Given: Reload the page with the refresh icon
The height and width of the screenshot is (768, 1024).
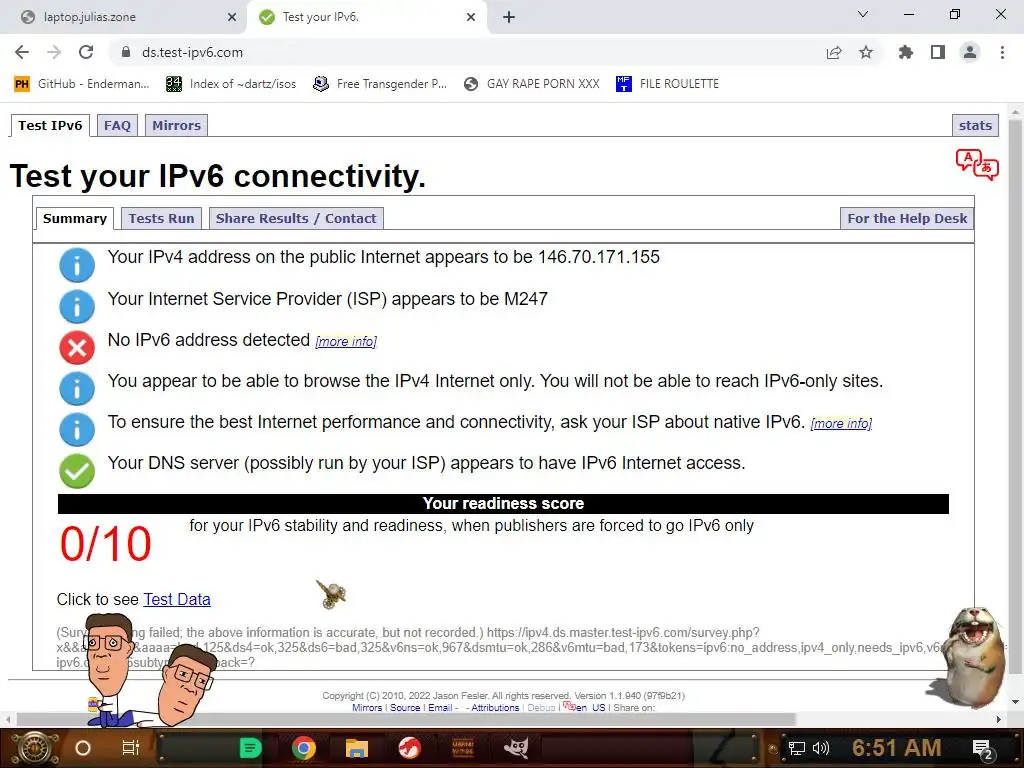Looking at the screenshot, I should point(86,52).
